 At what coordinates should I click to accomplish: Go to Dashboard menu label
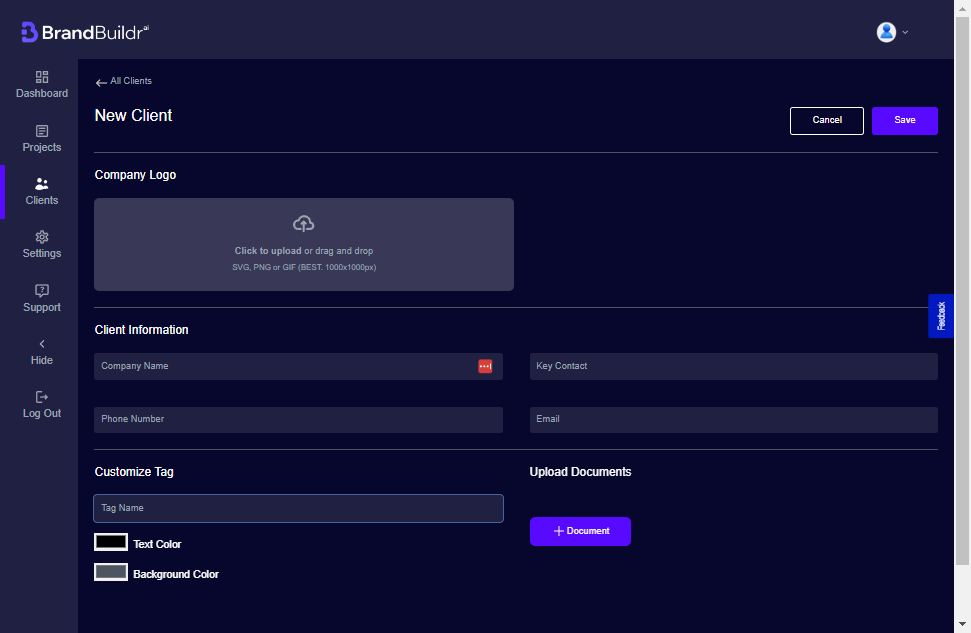pos(41,94)
